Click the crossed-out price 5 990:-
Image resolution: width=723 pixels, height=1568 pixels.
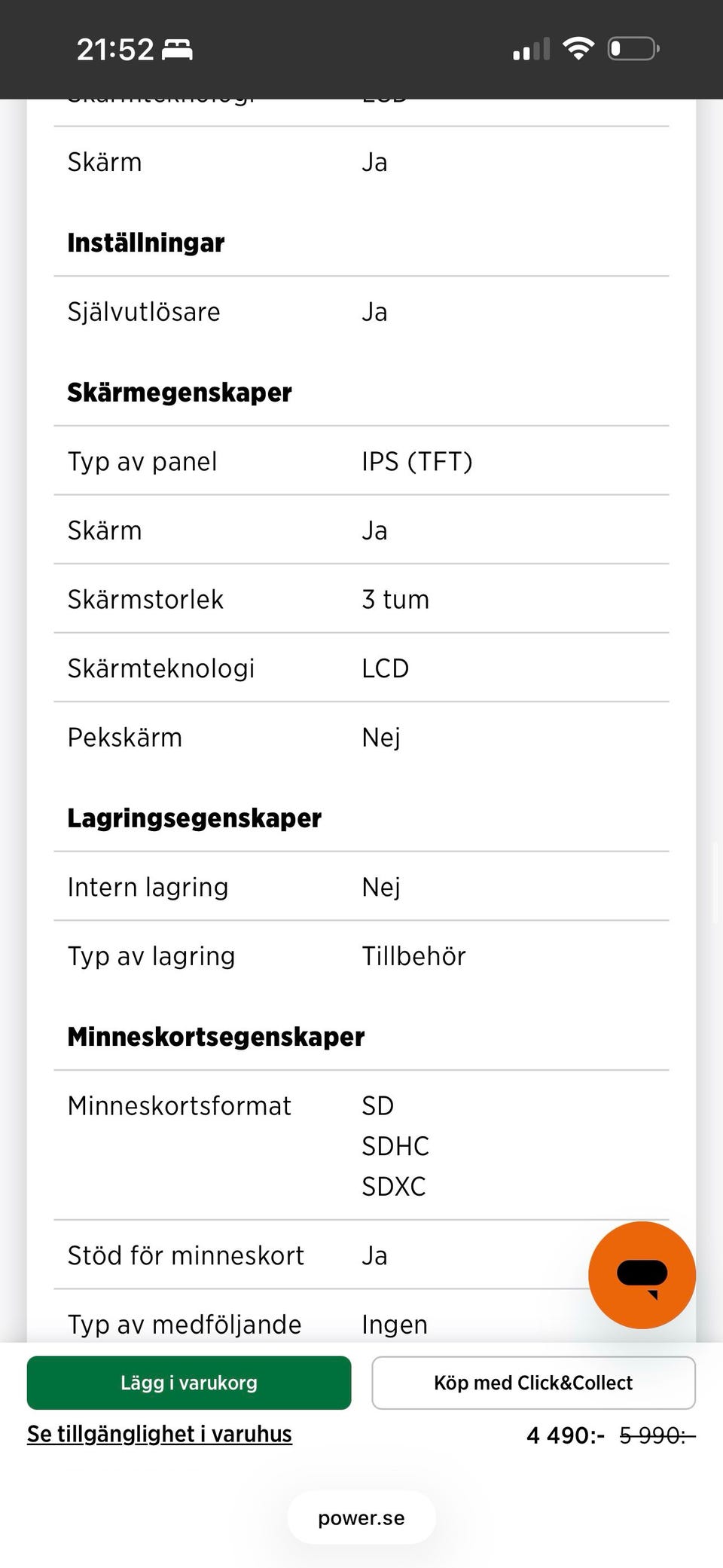click(657, 1435)
